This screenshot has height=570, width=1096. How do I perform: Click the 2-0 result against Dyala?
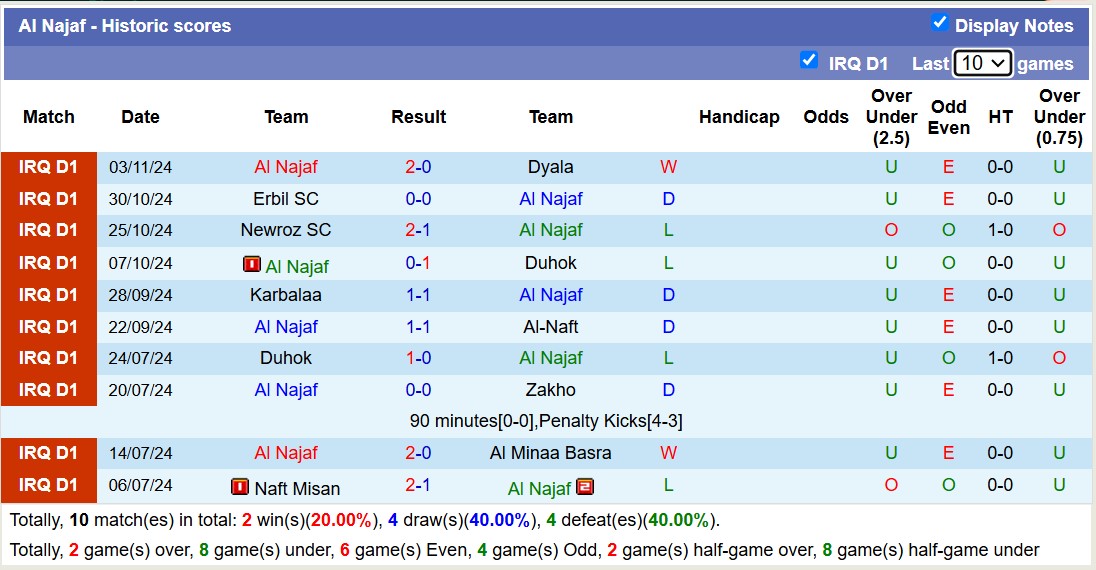coord(418,167)
